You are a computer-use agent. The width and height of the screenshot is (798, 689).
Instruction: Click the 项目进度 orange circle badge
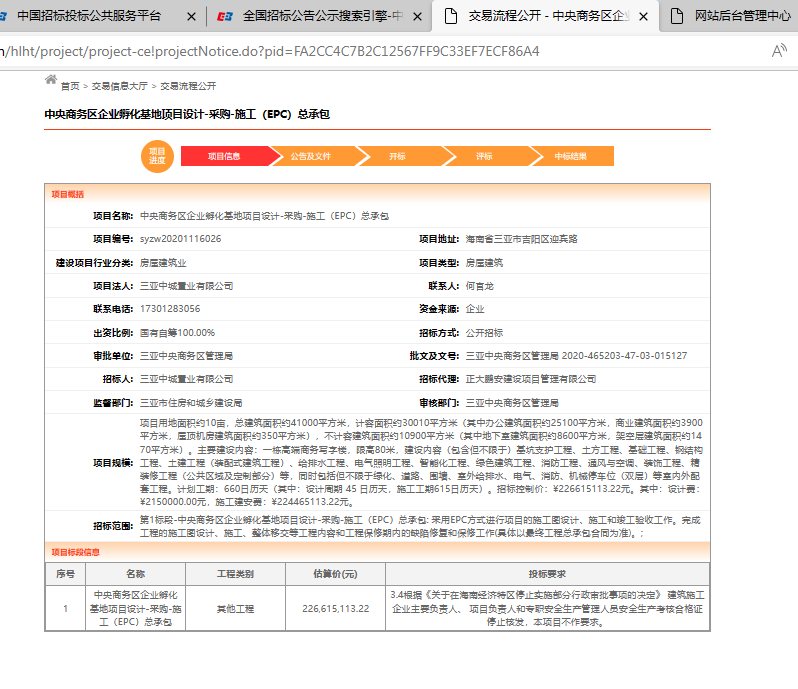(157, 156)
